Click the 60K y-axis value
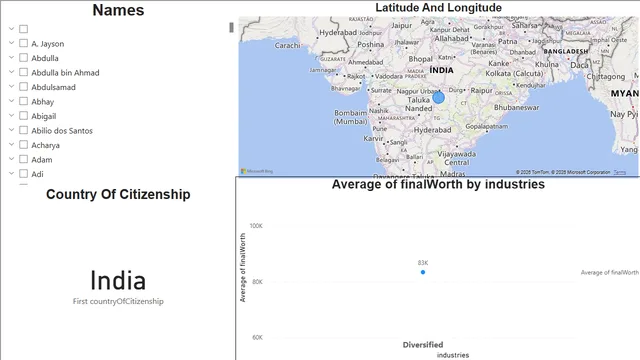640x360 pixels. tap(257, 337)
